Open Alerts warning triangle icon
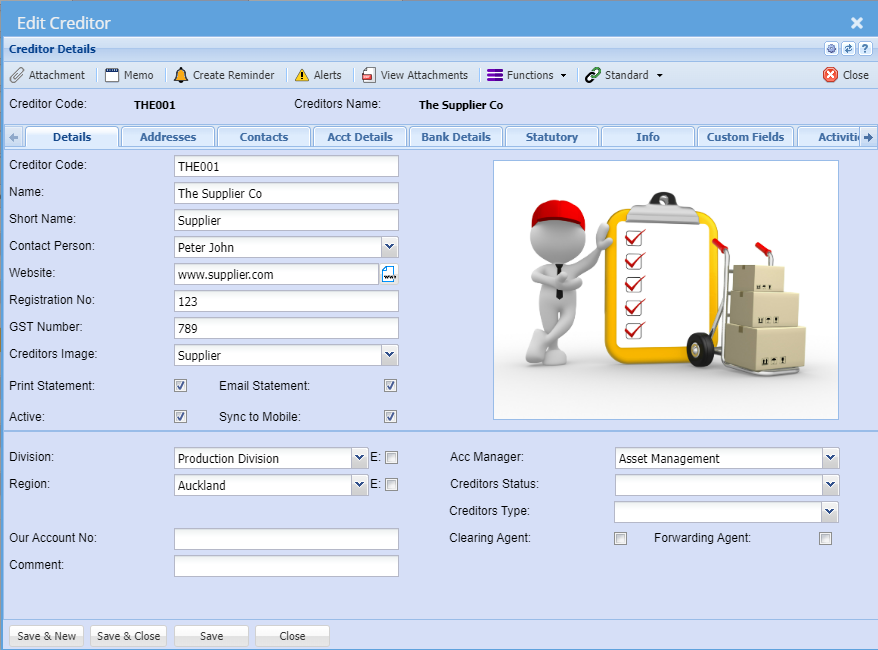 (302, 75)
